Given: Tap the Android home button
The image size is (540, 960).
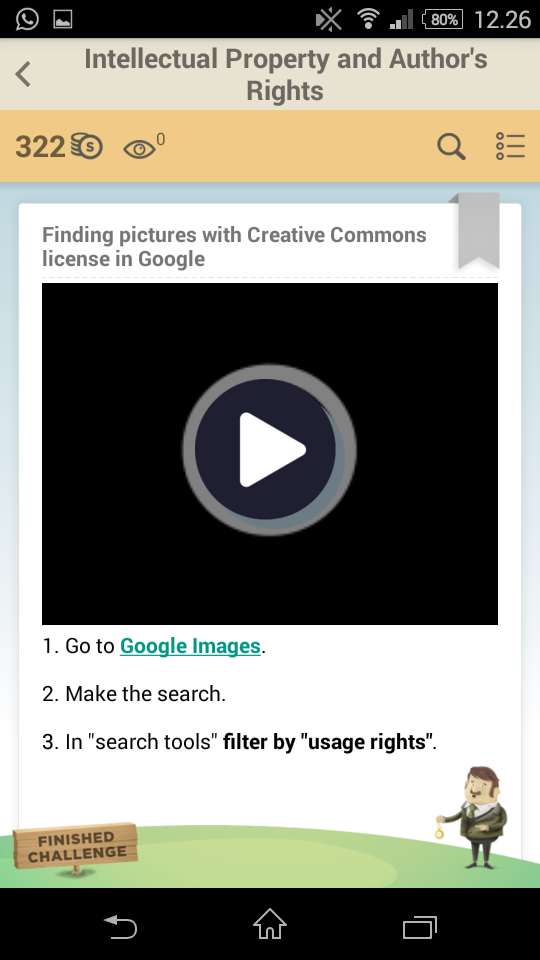Looking at the screenshot, I should click(270, 924).
